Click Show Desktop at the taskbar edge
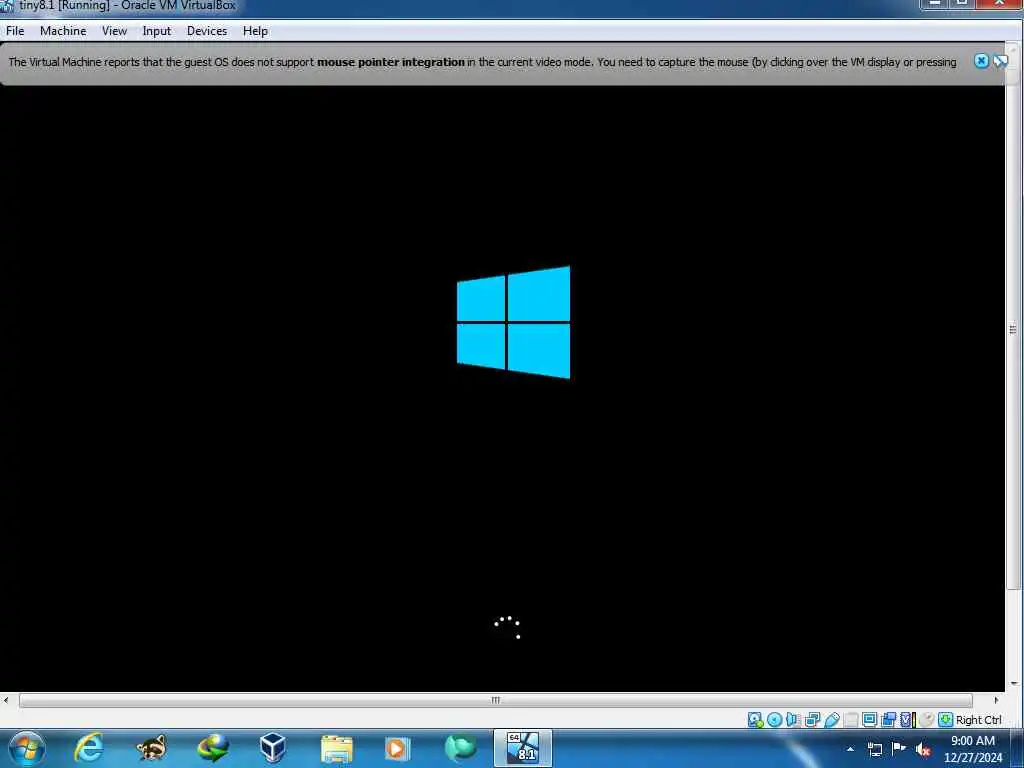 1017,748
